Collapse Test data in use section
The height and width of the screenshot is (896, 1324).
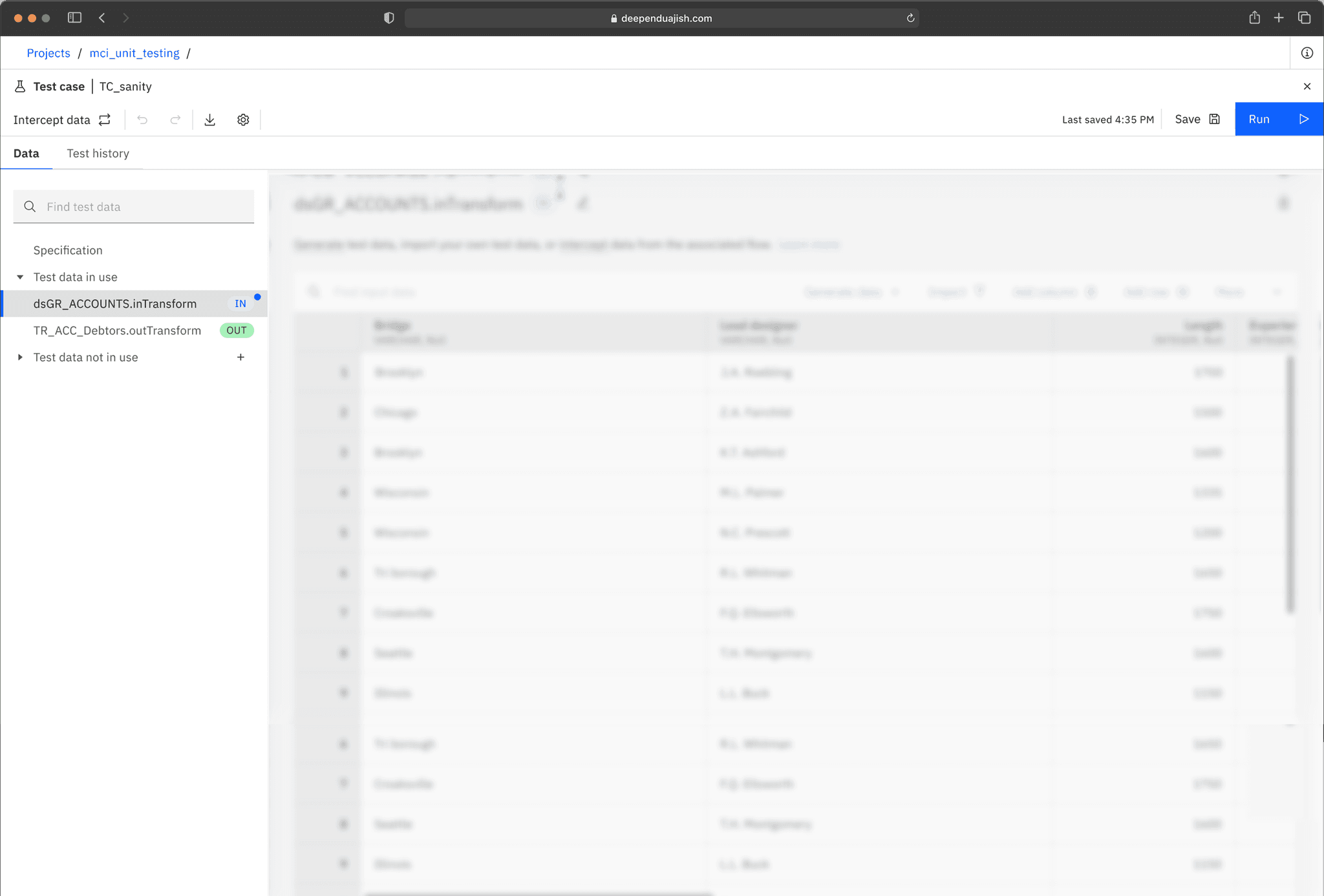click(20, 277)
